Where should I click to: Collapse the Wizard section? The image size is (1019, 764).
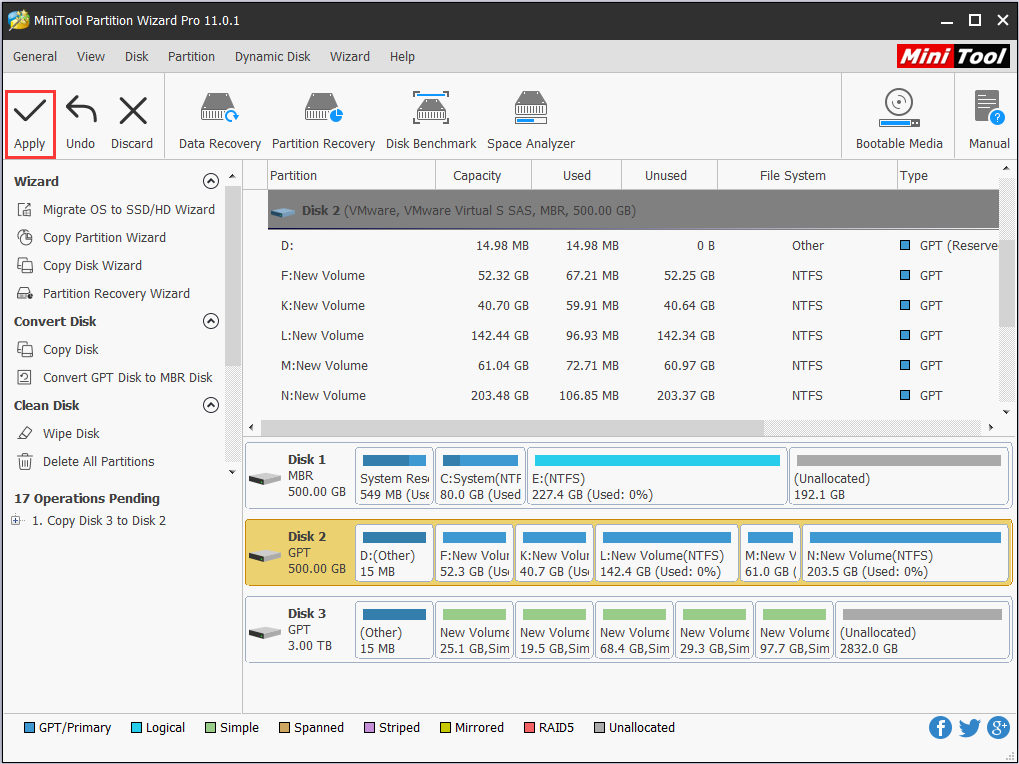(x=211, y=181)
